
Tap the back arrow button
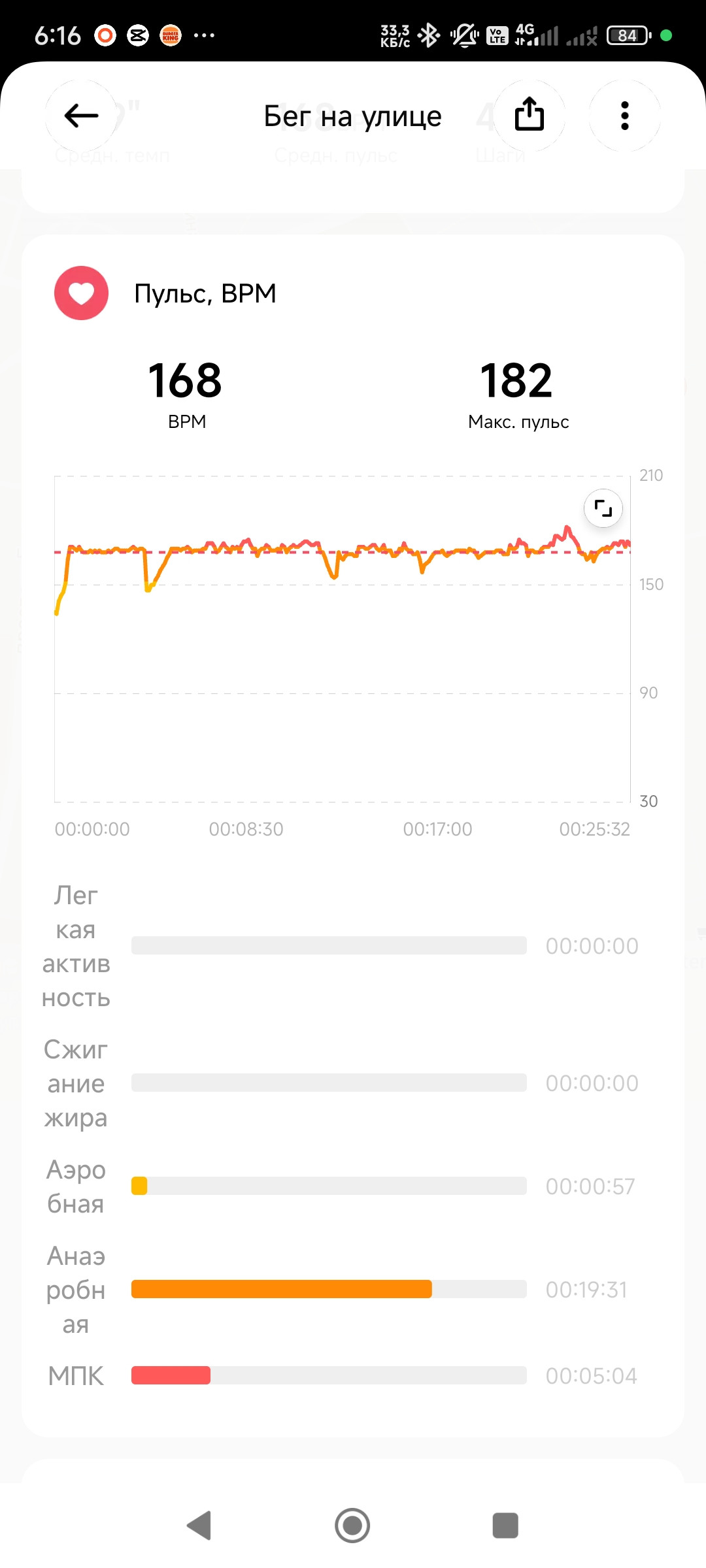(81, 116)
